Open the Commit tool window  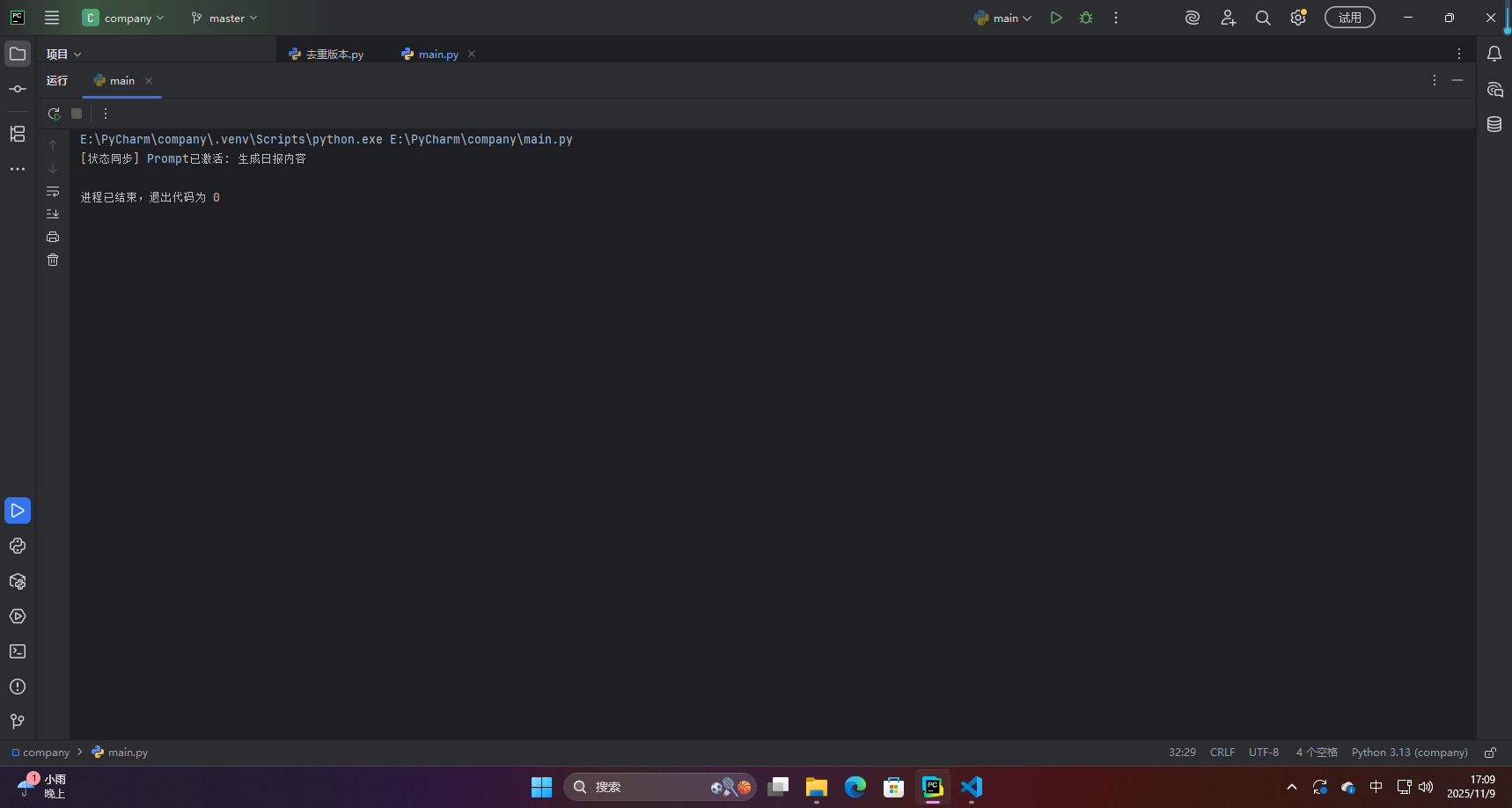pyautogui.click(x=18, y=89)
